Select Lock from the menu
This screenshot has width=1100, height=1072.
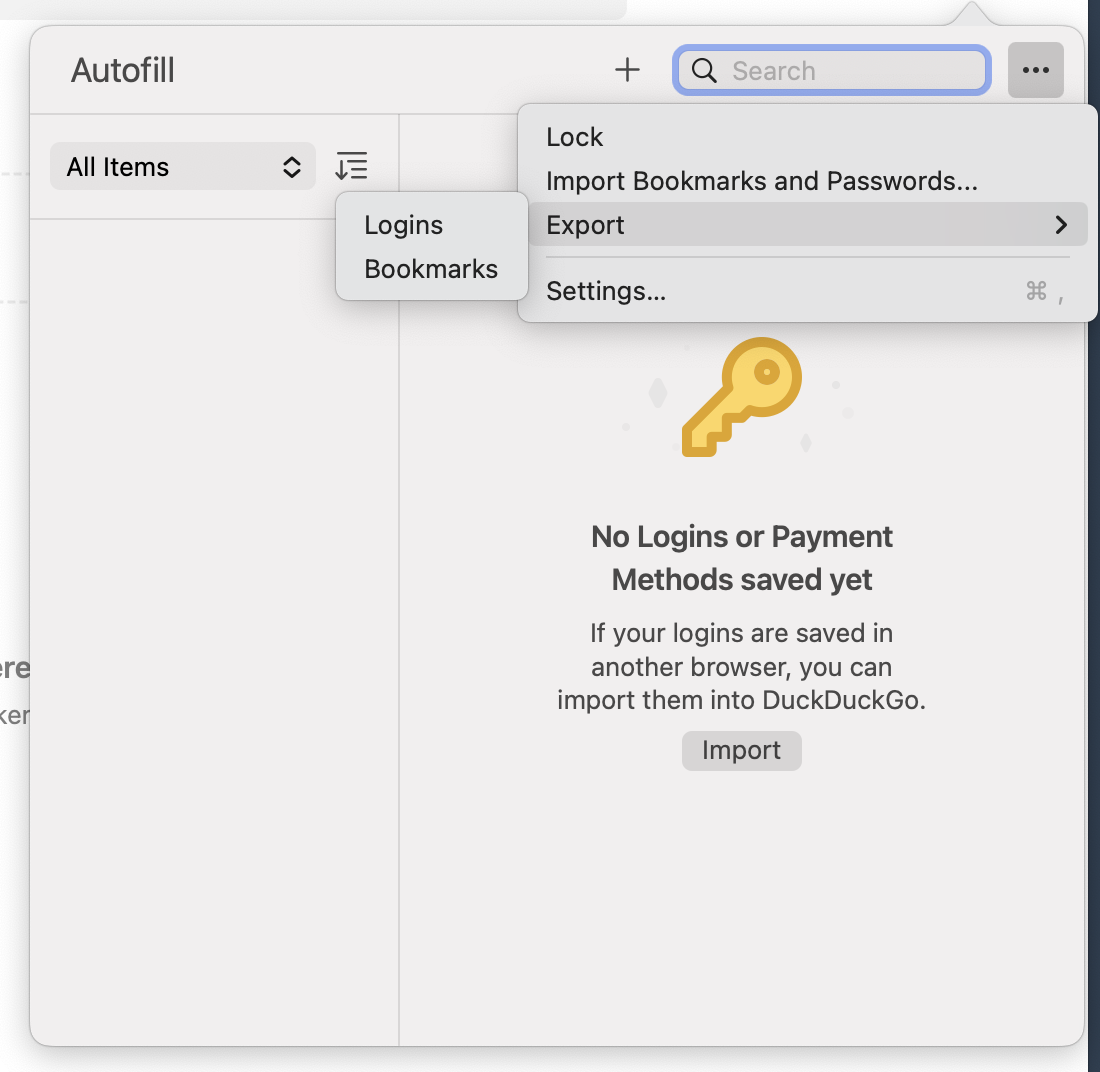[807, 137]
